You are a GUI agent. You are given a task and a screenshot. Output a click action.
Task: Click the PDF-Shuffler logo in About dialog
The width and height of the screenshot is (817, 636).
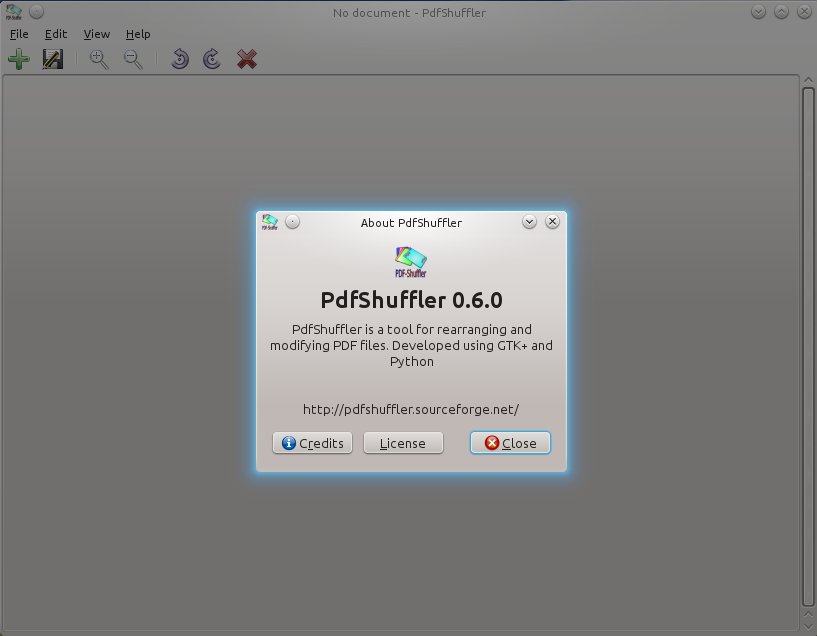click(x=411, y=262)
